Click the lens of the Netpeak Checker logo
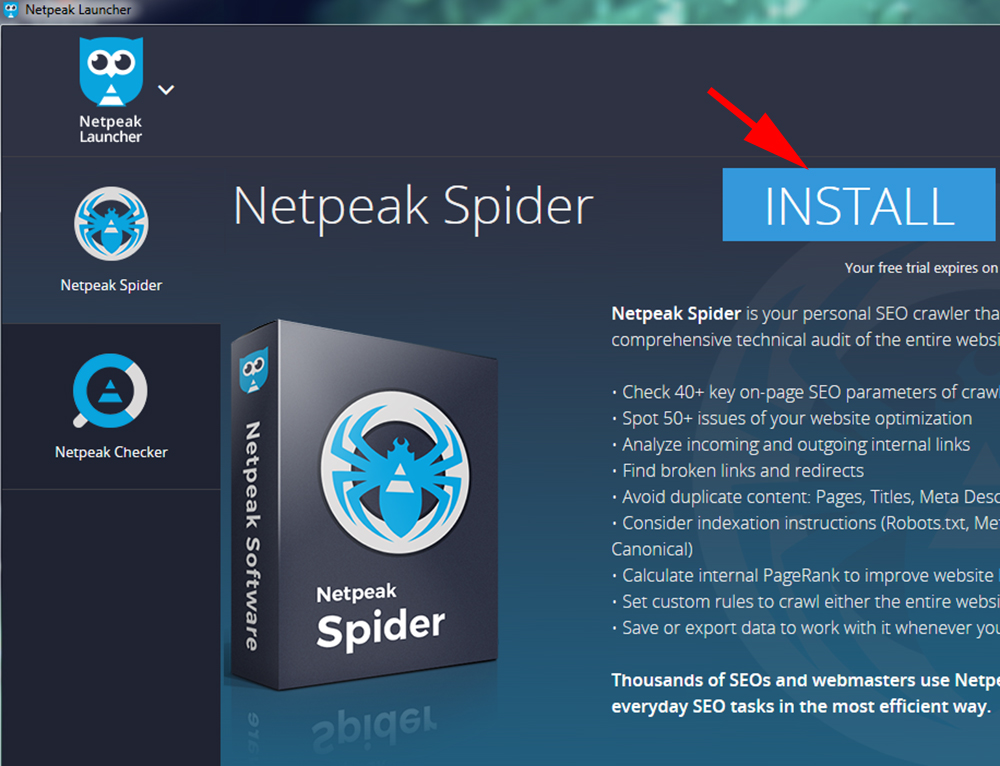This screenshot has height=766, width=1000. coord(111,392)
